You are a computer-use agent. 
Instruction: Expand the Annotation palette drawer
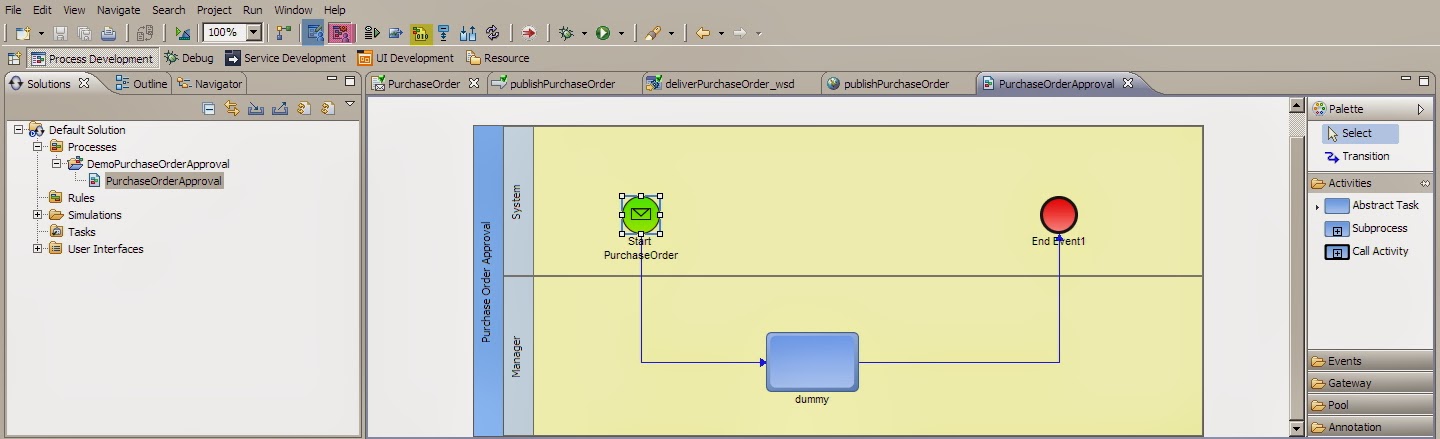click(1370, 427)
